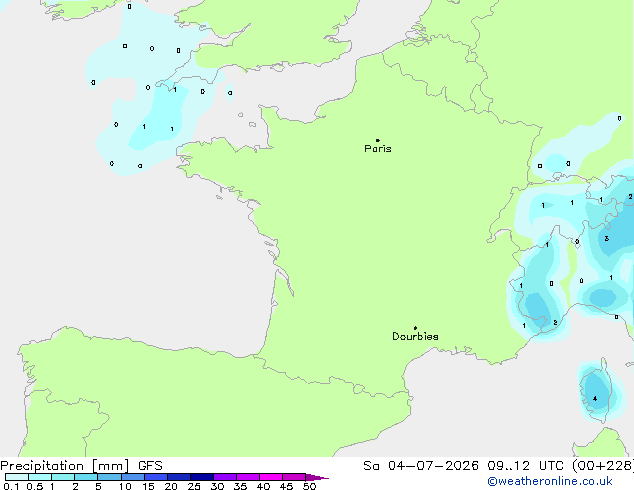Click the '4' precipitation value over Corsica
Screen dimensions: 634x490
click(x=595, y=399)
